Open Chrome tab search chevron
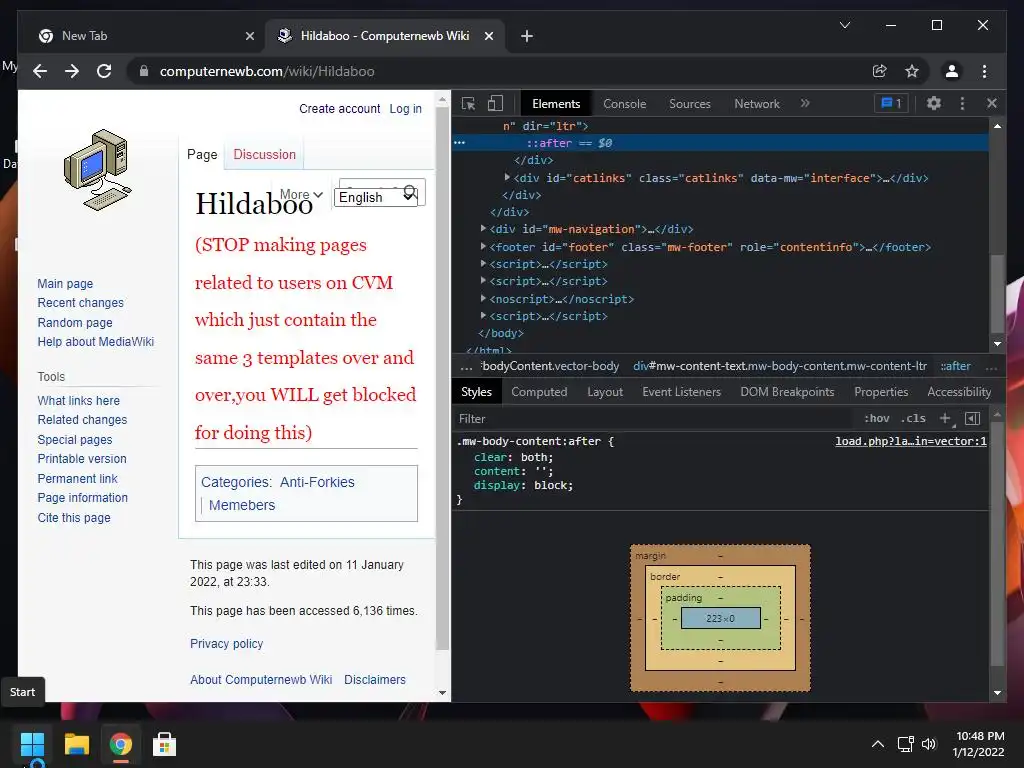 coord(844,25)
